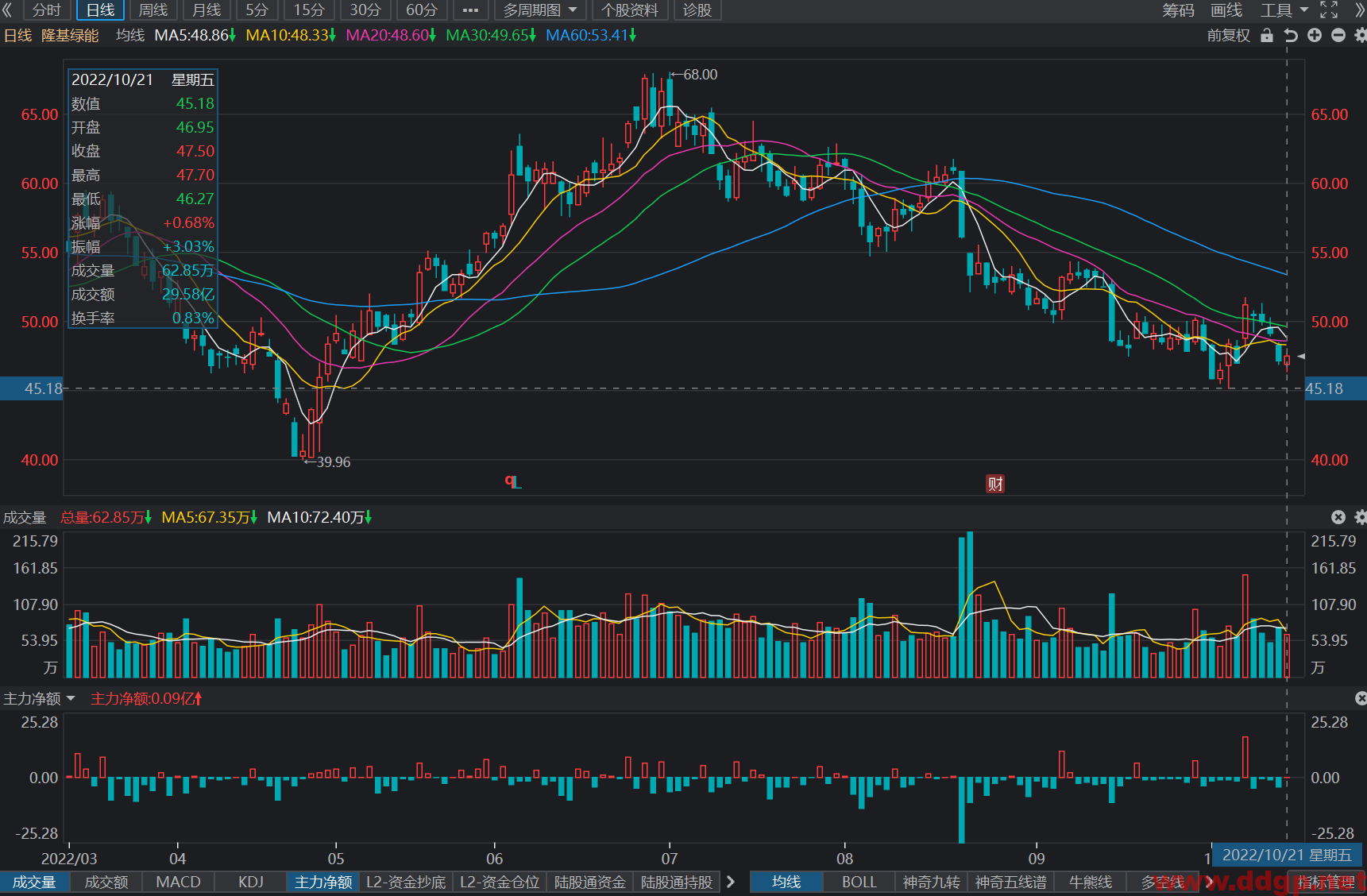Toggle the 均线 moving average overlay
Viewport: 1367px width, 896px height.
tap(786, 882)
